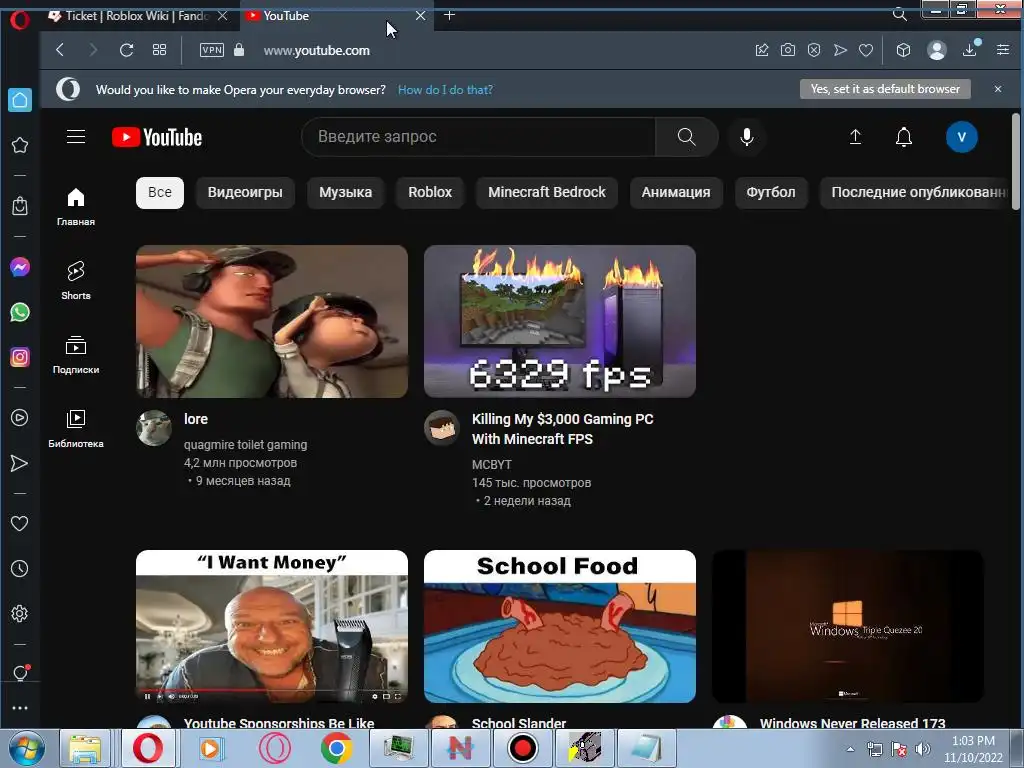Click Yes, set it as default browser
1024x768 pixels.
885,89
